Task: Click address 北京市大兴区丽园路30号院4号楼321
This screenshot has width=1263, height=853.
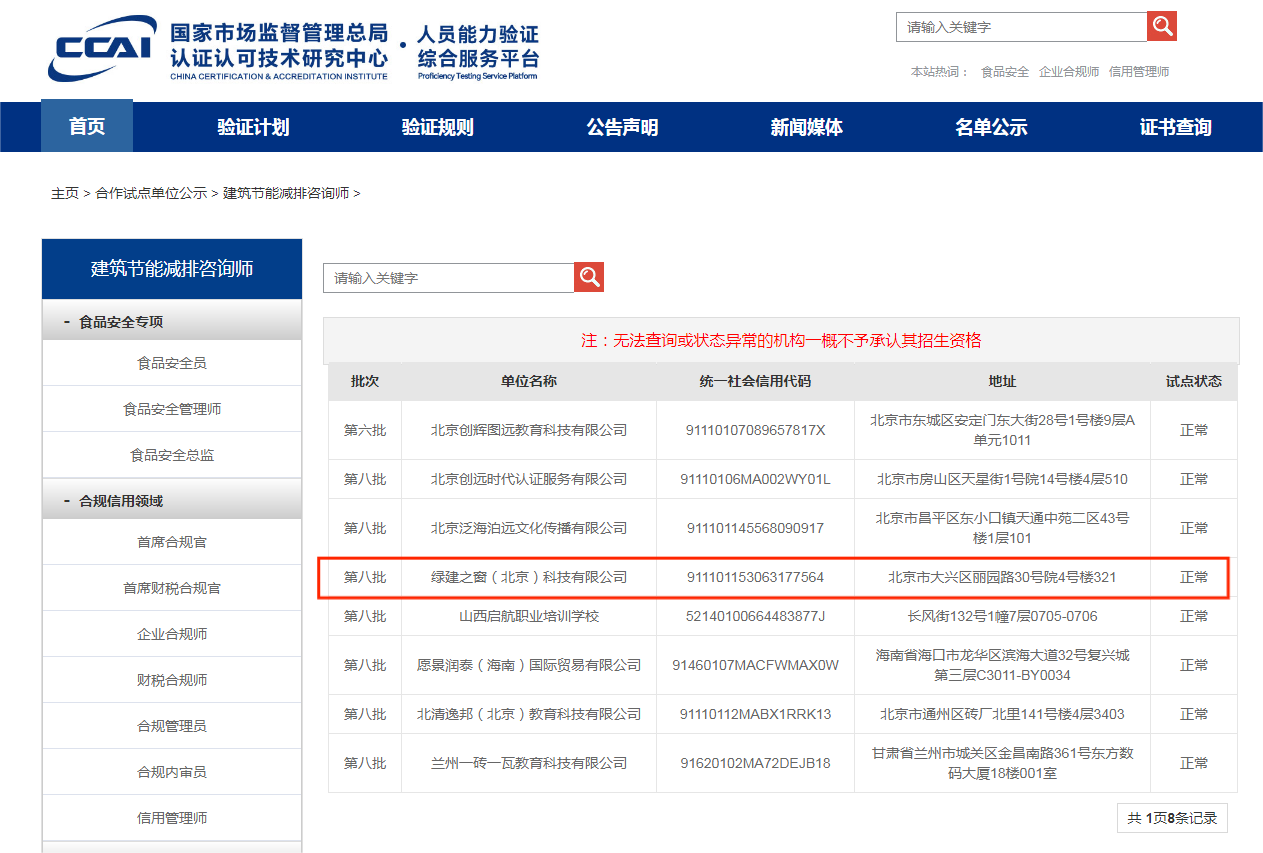Action: (x=1002, y=577)
